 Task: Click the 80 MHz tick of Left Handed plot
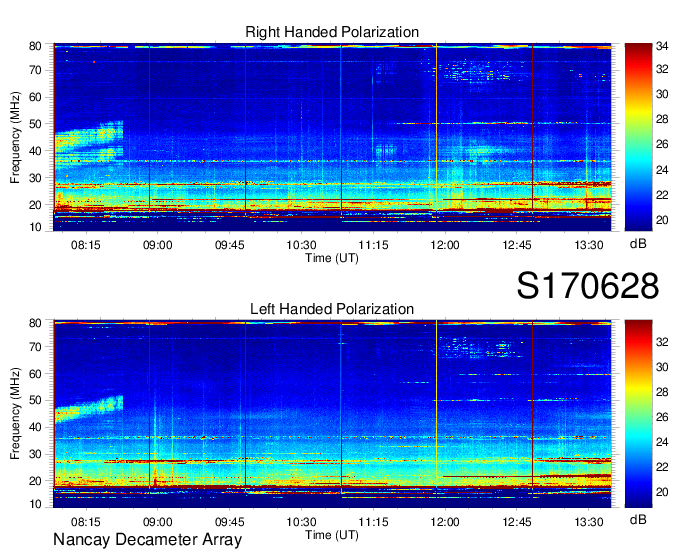(x=35, y=323)
